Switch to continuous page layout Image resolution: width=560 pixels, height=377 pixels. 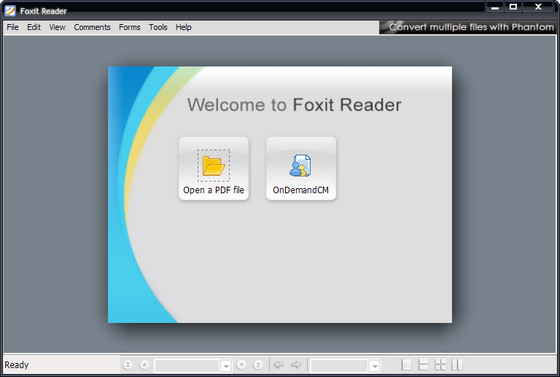pyautogui.click(x=423, y=365)
